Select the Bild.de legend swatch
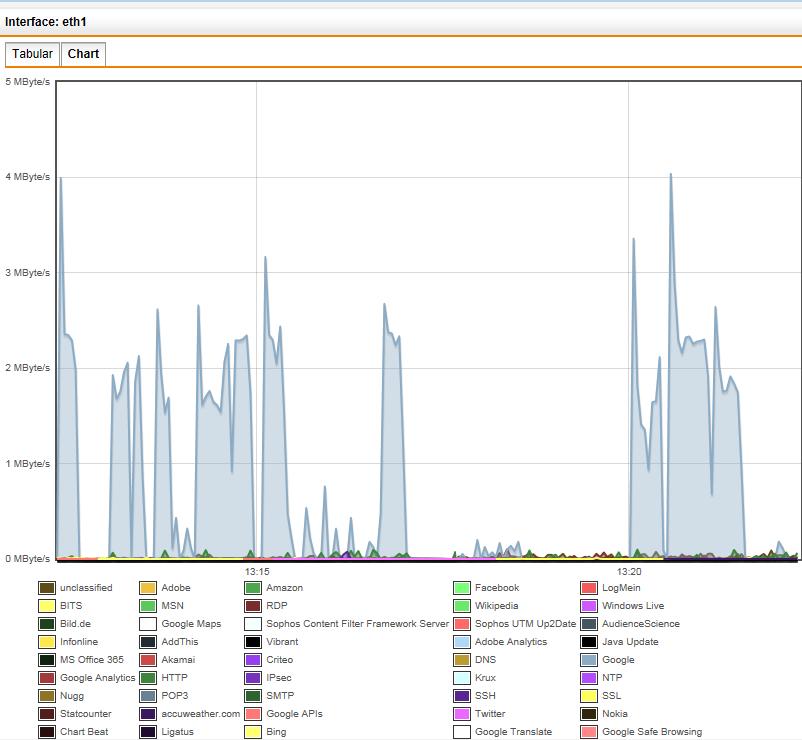Screen dimensions: 802x740 tap(47, 624)
